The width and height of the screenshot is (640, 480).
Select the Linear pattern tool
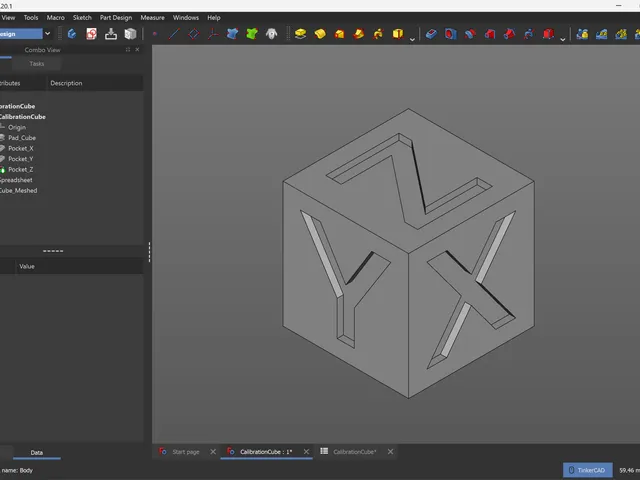point(602,33)
